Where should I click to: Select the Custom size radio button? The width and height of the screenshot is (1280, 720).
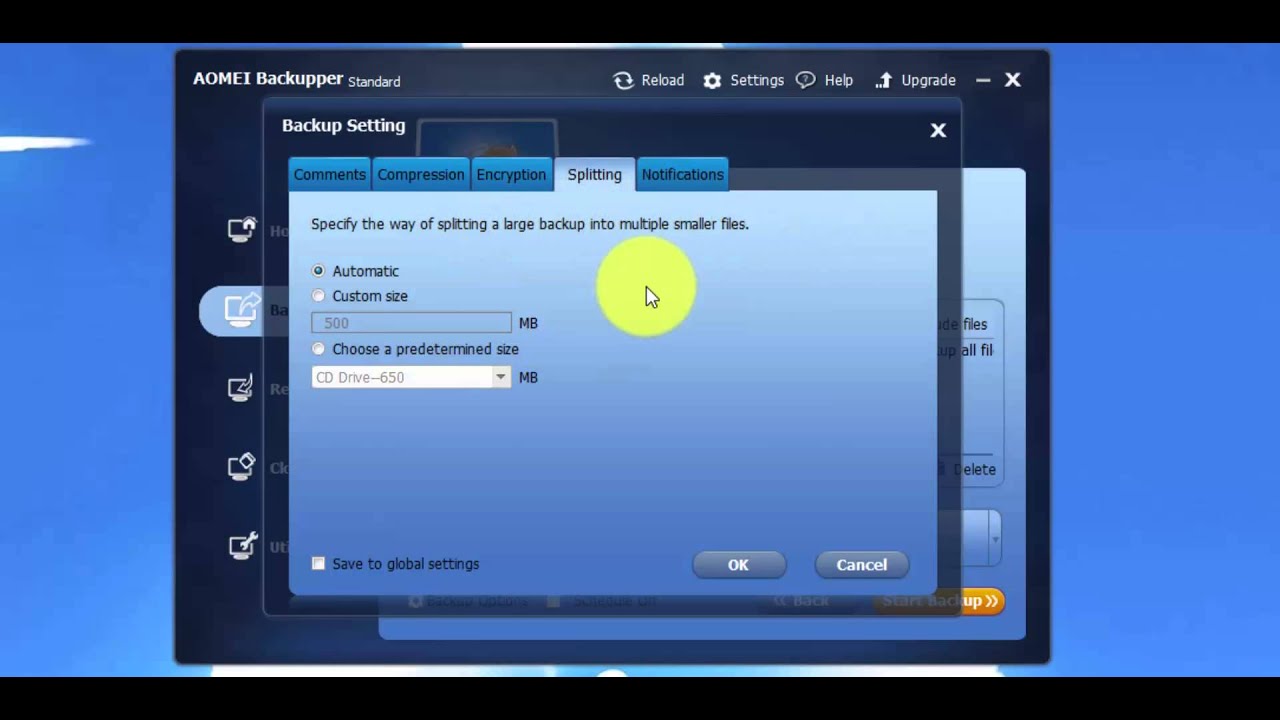318,296
